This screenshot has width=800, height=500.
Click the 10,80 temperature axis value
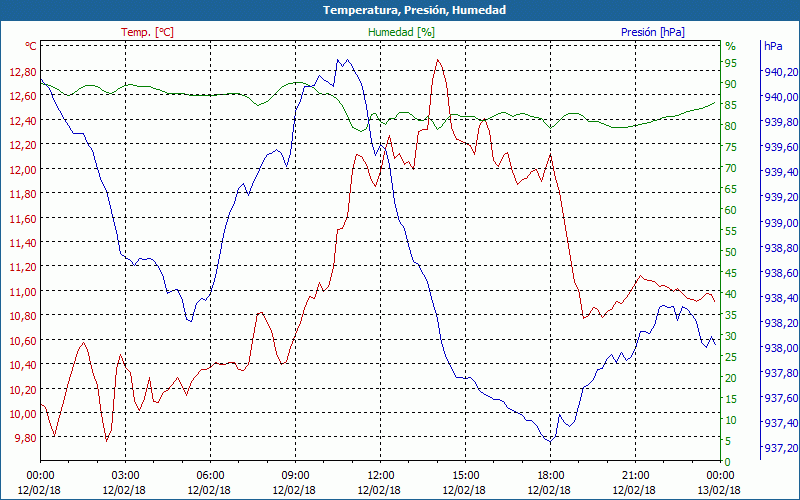coord(23,316)
